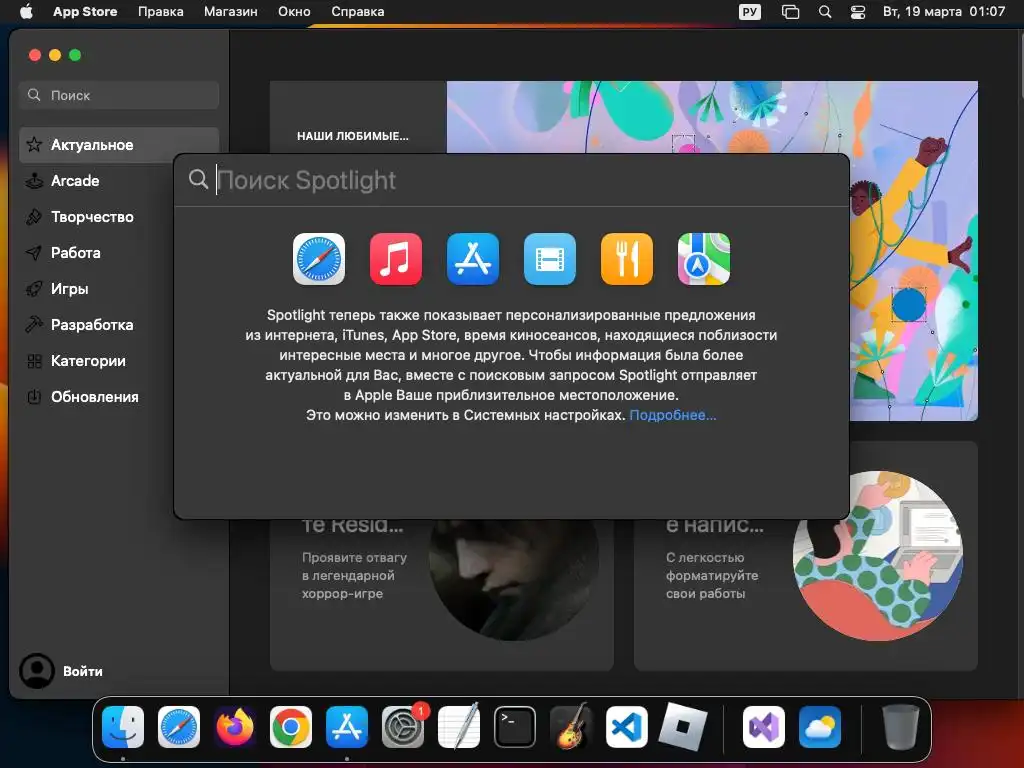Open Finder from the Dock
The width and height of the screenshot is (1024, 768).
pyautogui.click(x=123, y=727)
